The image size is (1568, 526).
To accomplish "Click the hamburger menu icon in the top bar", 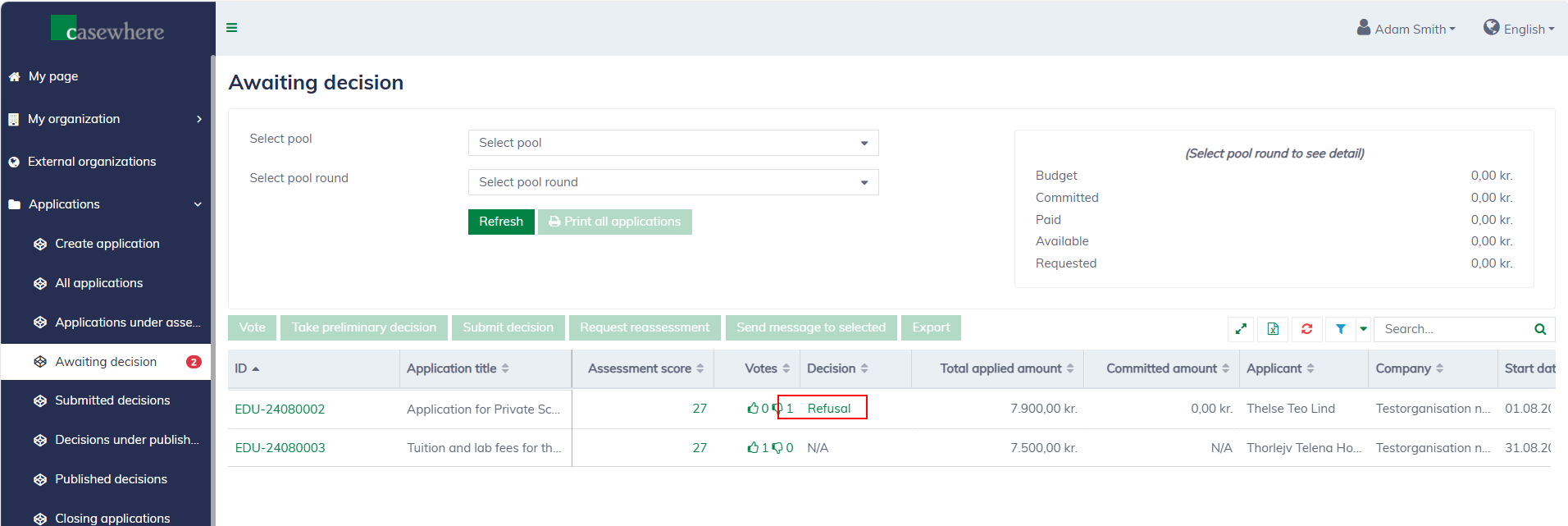I will (x=232, y=28).
